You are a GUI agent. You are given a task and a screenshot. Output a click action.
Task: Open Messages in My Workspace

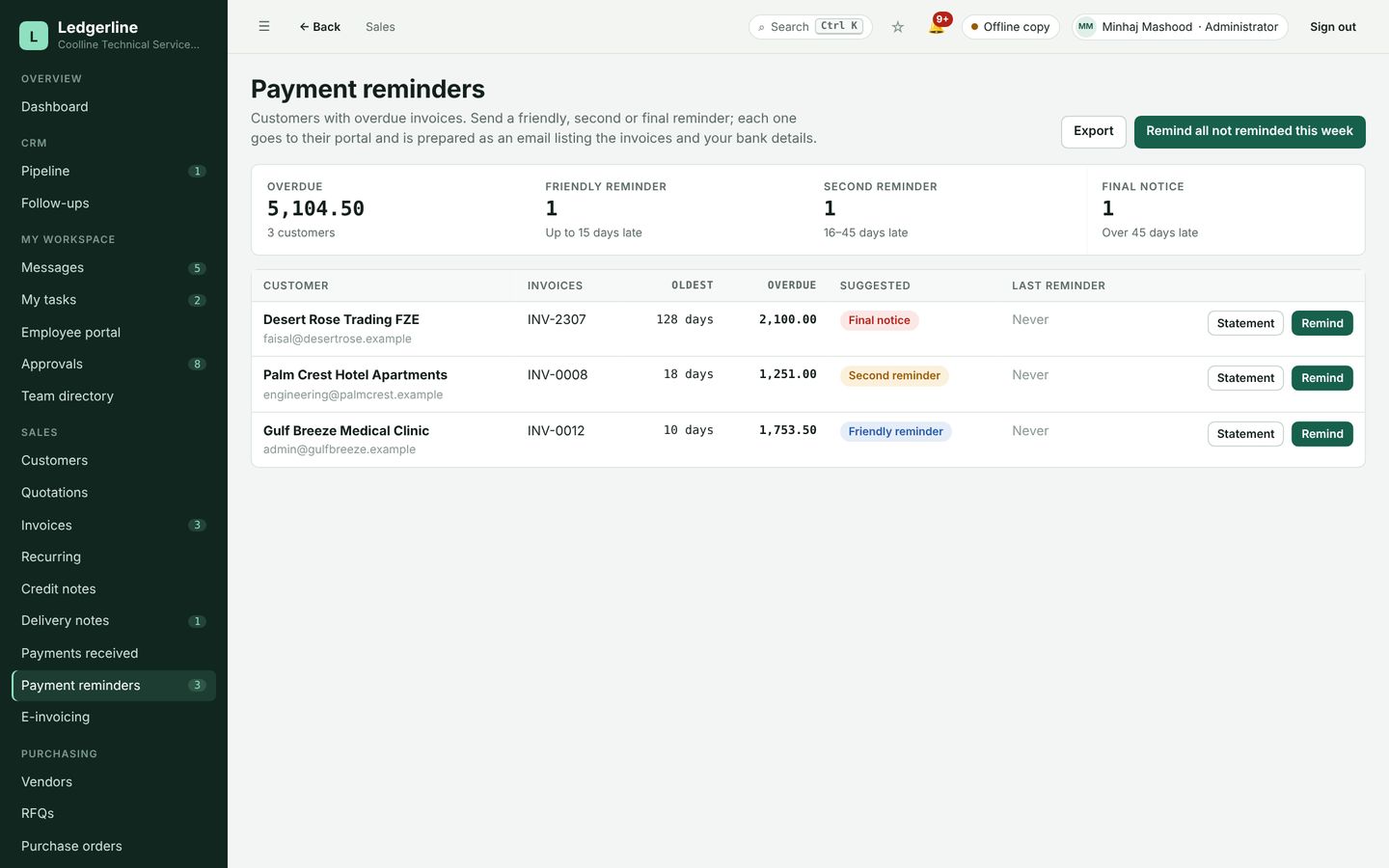[114, 267]
